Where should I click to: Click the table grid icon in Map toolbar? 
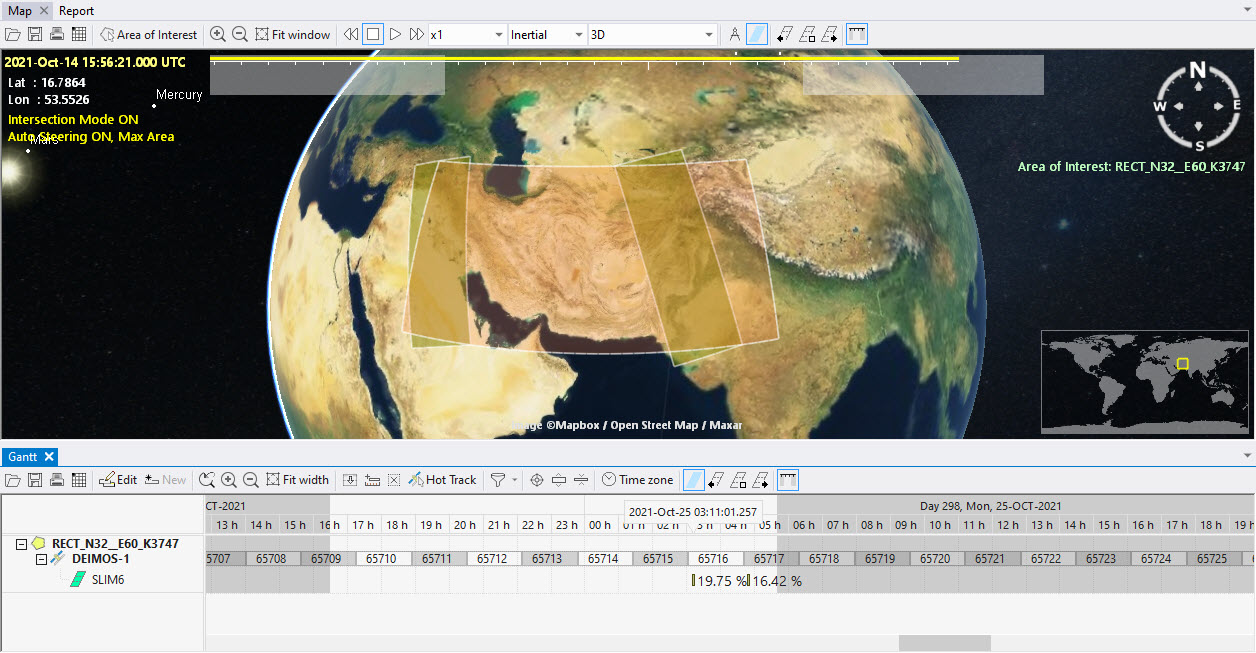(79, 34)
